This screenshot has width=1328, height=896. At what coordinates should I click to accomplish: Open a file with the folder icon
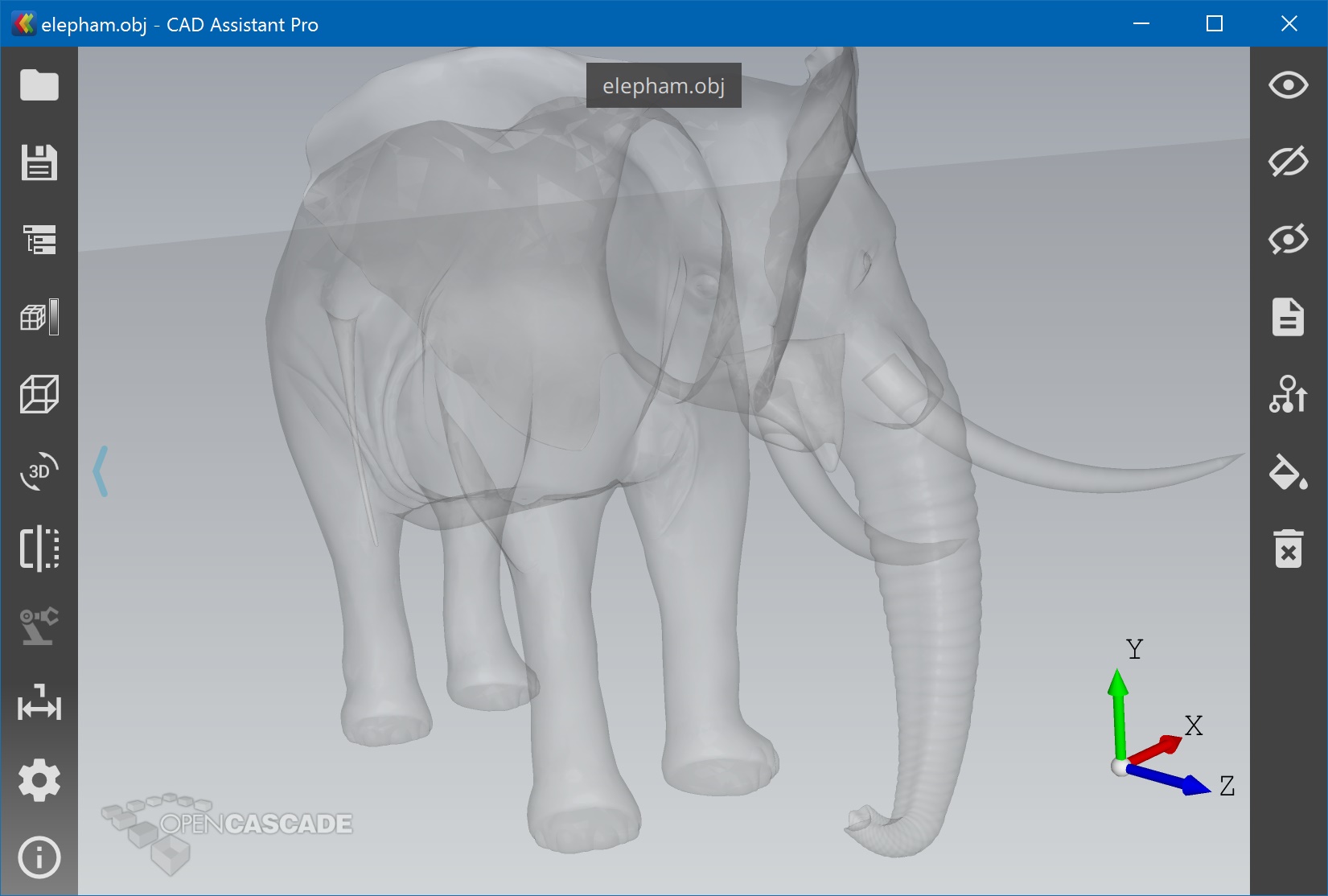click(39, 85)
